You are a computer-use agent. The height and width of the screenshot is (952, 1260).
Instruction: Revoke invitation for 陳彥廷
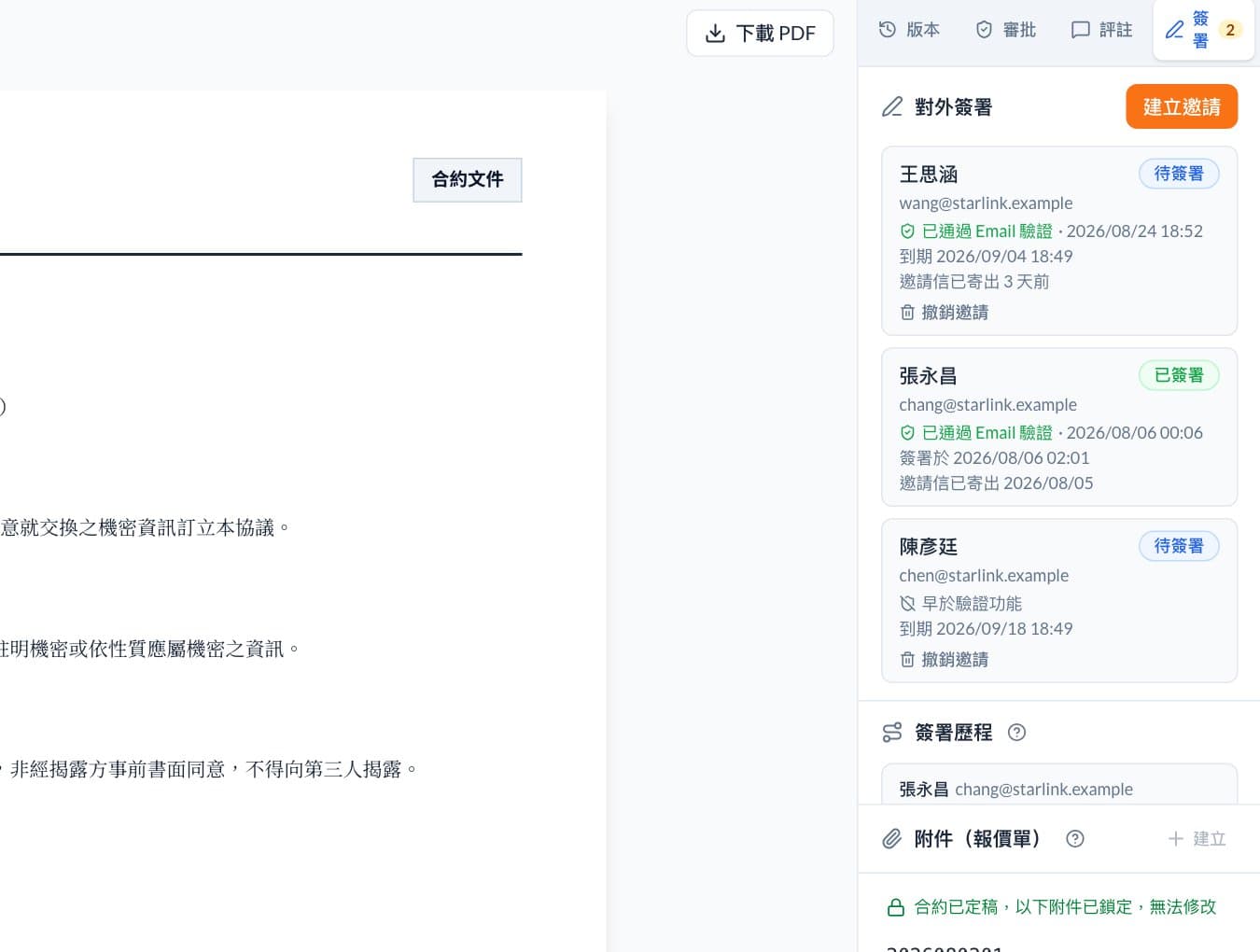944,659
